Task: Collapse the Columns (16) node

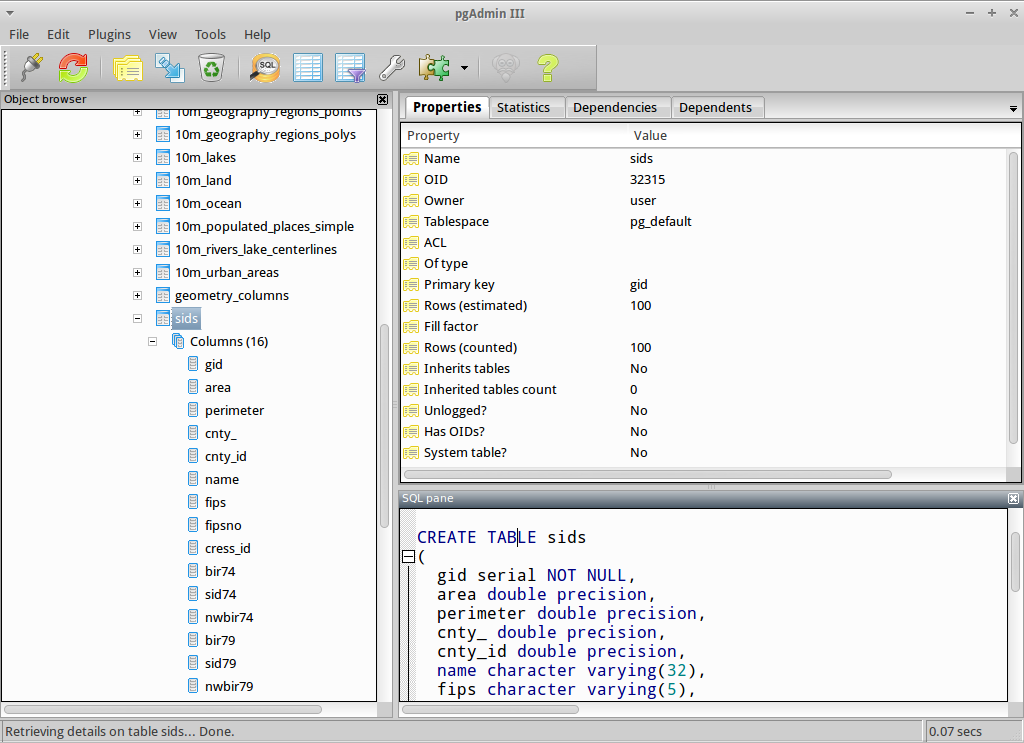Action: (x=152, y=342)
